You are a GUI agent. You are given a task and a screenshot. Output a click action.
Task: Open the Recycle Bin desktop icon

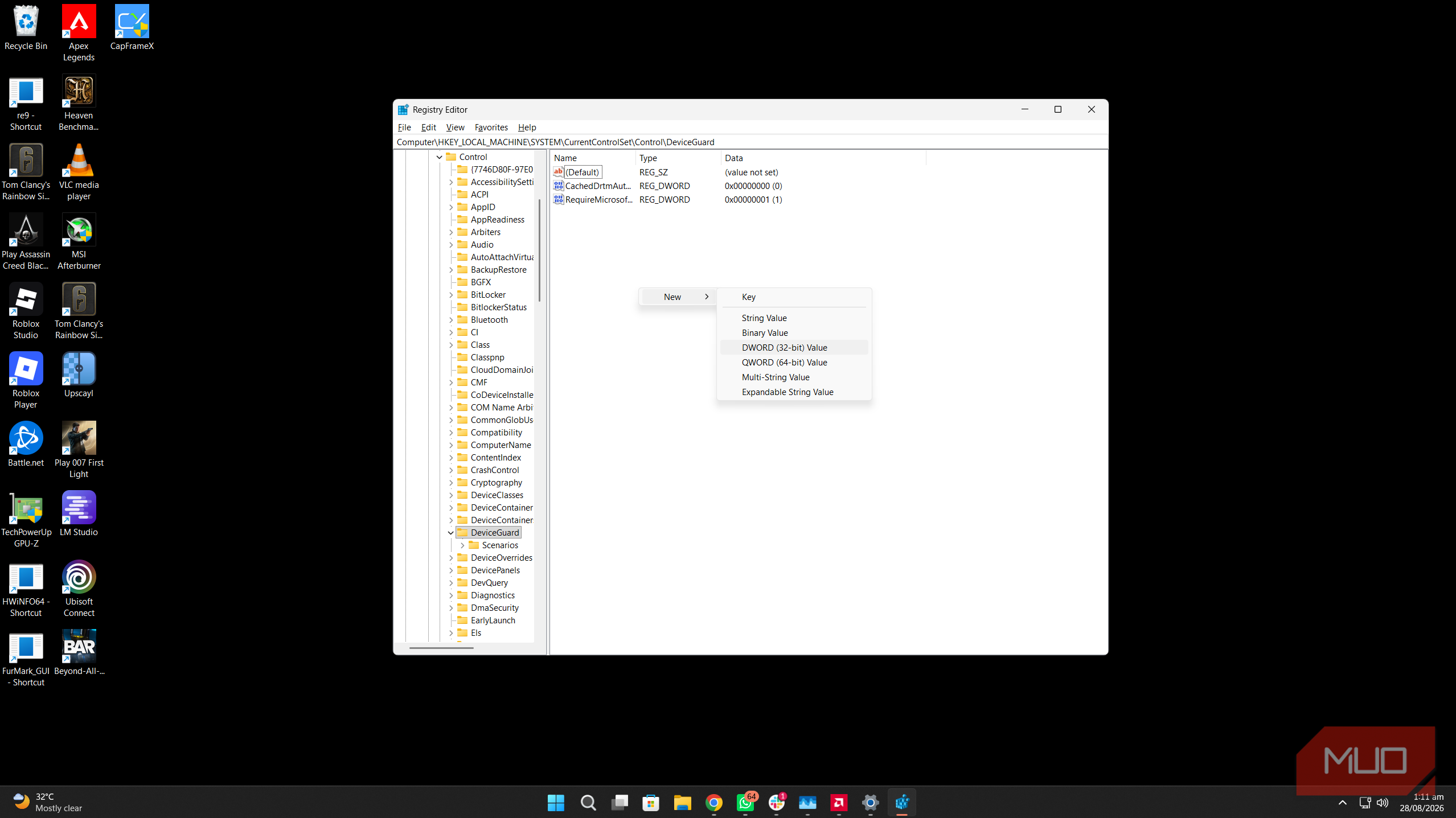coord(26,27)
